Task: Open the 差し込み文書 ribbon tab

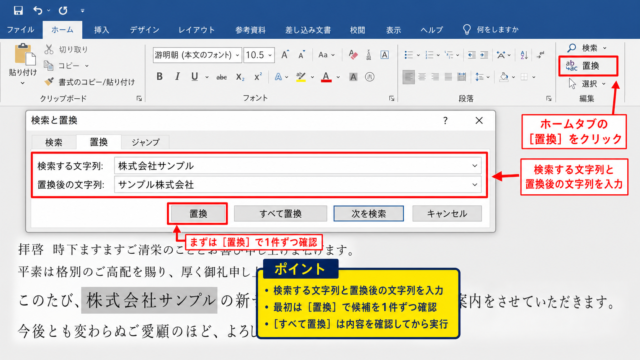Action: pos(308,30)
